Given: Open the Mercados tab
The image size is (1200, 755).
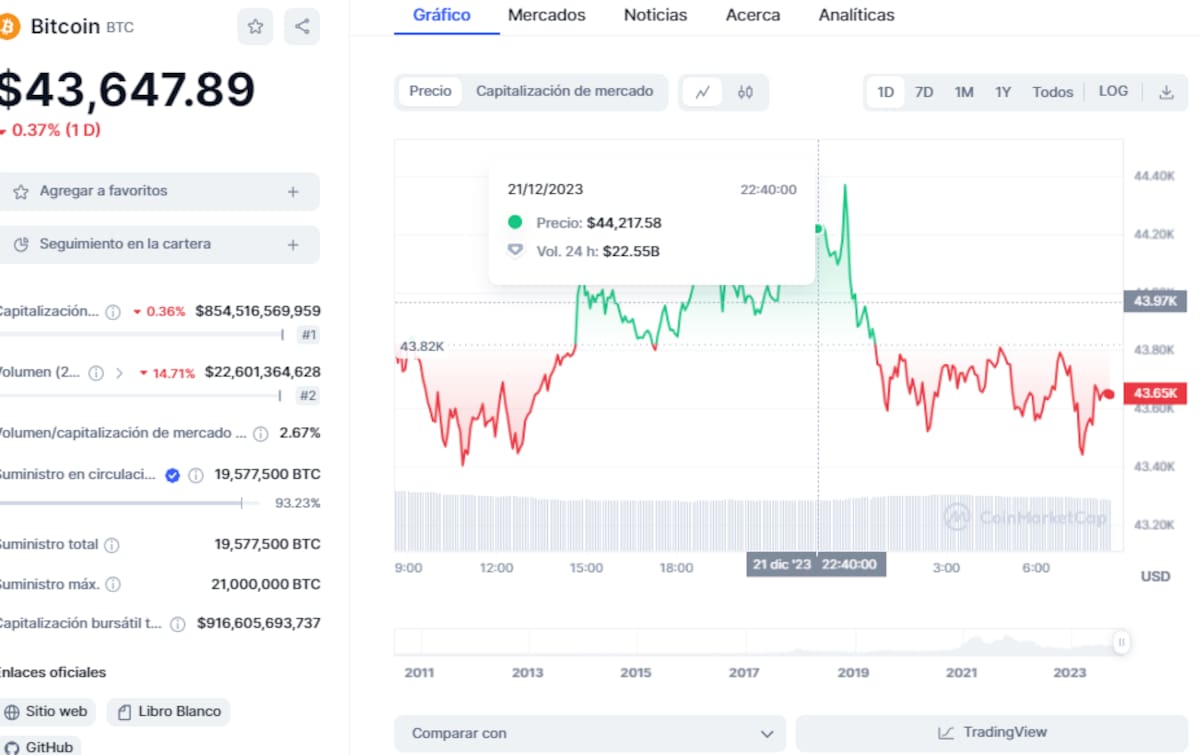Looking at the screenshot, I should [546, 15].
